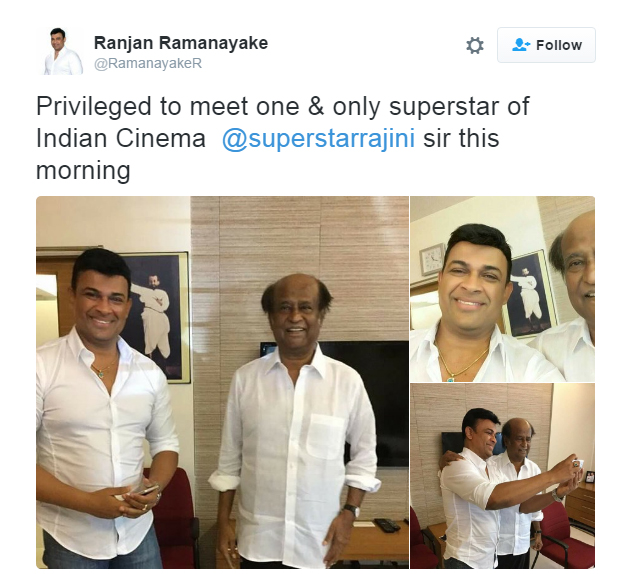Open the large left photo of two men
This screenshot has height=574, width=634.
tap(222, 382)
